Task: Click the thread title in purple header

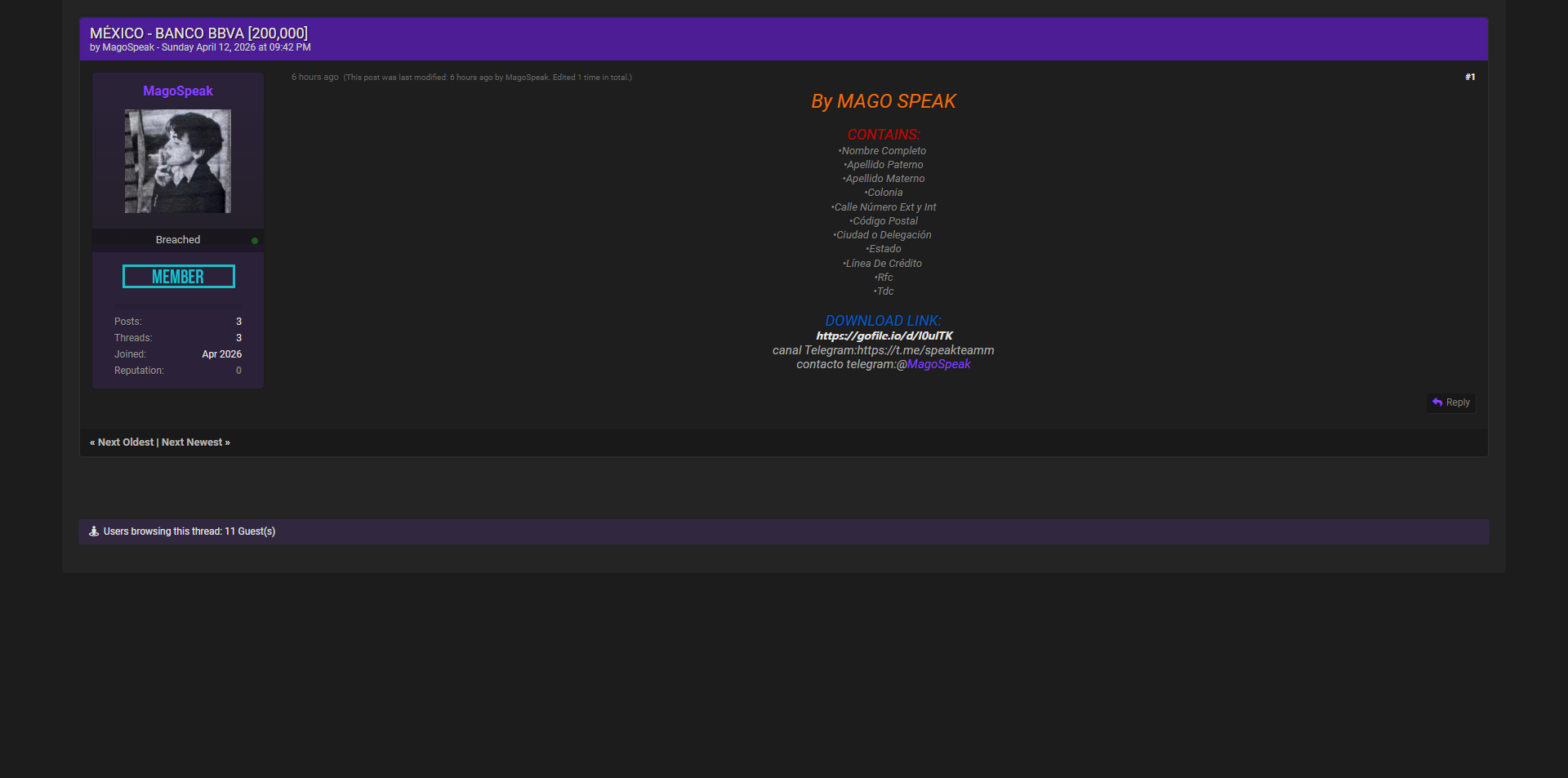Action: coord(198,33)
